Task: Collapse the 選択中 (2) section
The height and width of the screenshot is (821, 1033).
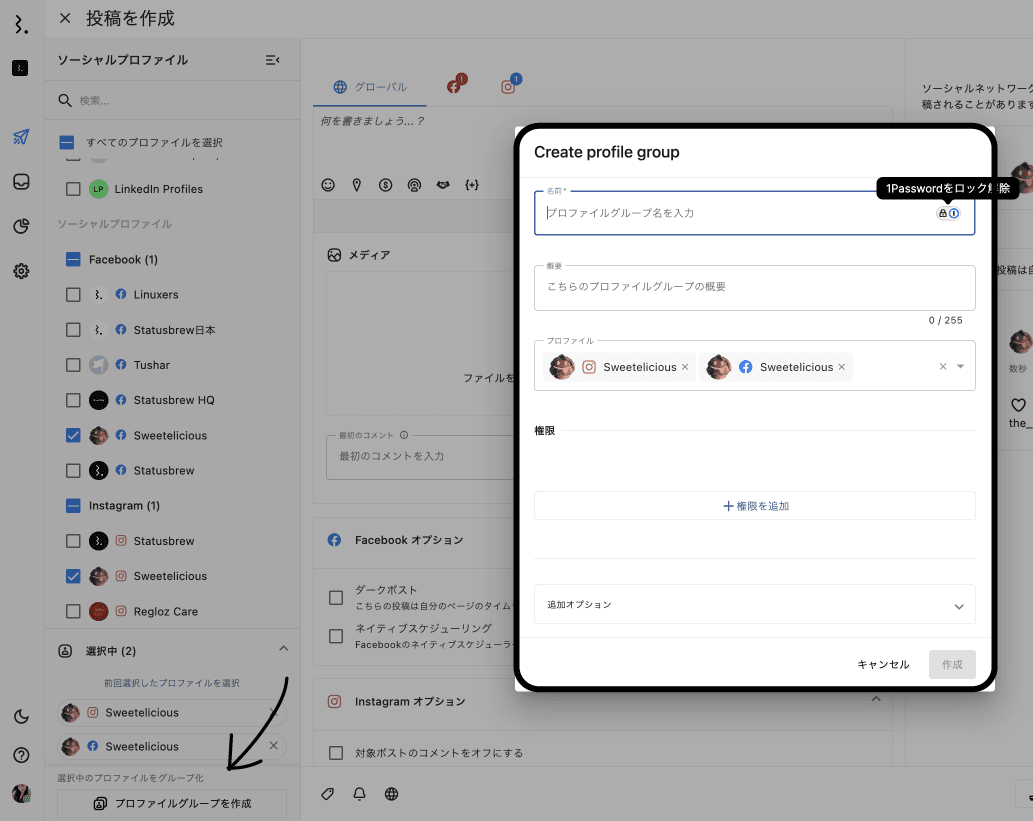Action: (x=283, y=650)
